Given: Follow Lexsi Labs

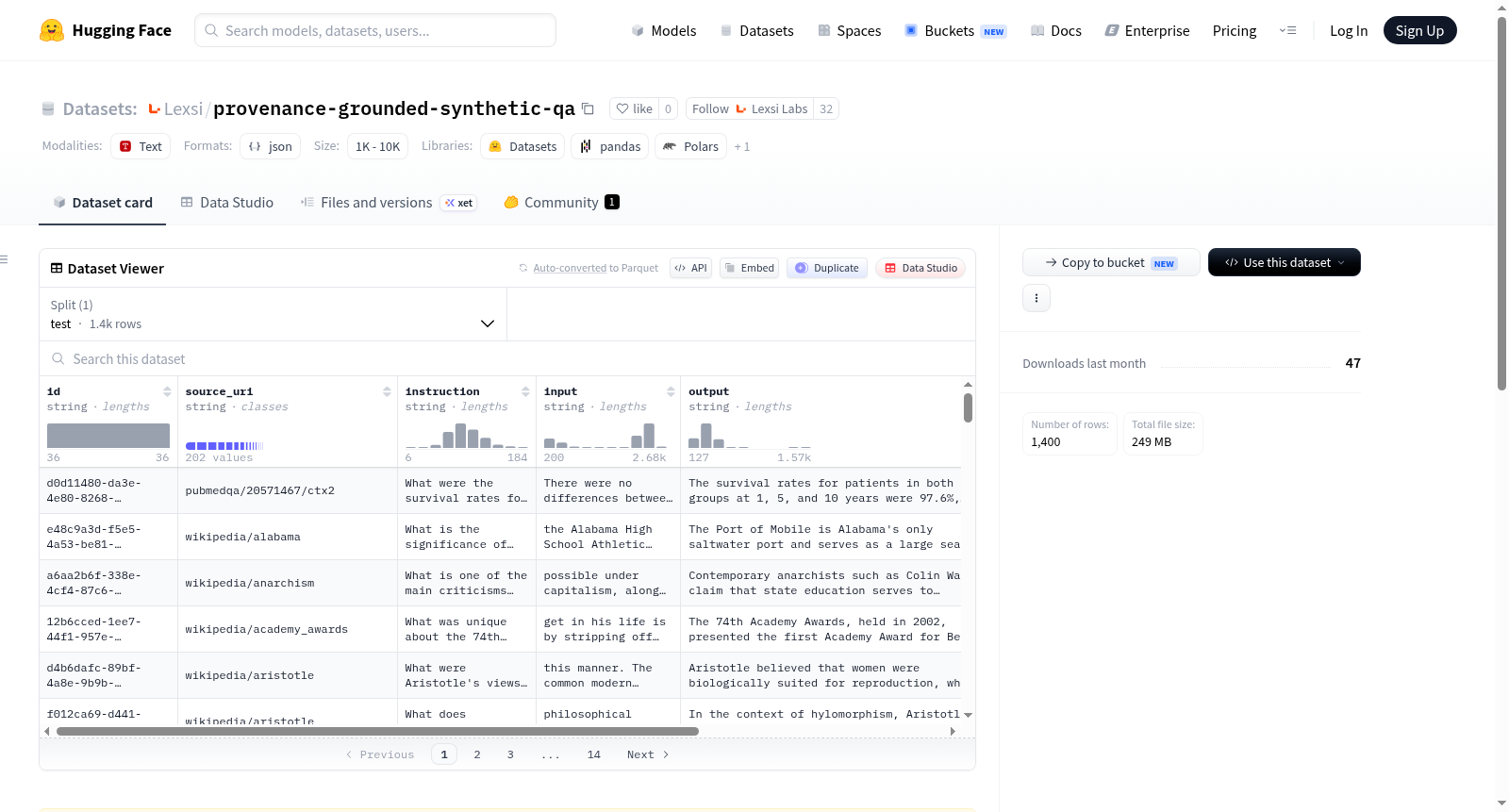Looking at the screenshot, I should tap(750, 108).
